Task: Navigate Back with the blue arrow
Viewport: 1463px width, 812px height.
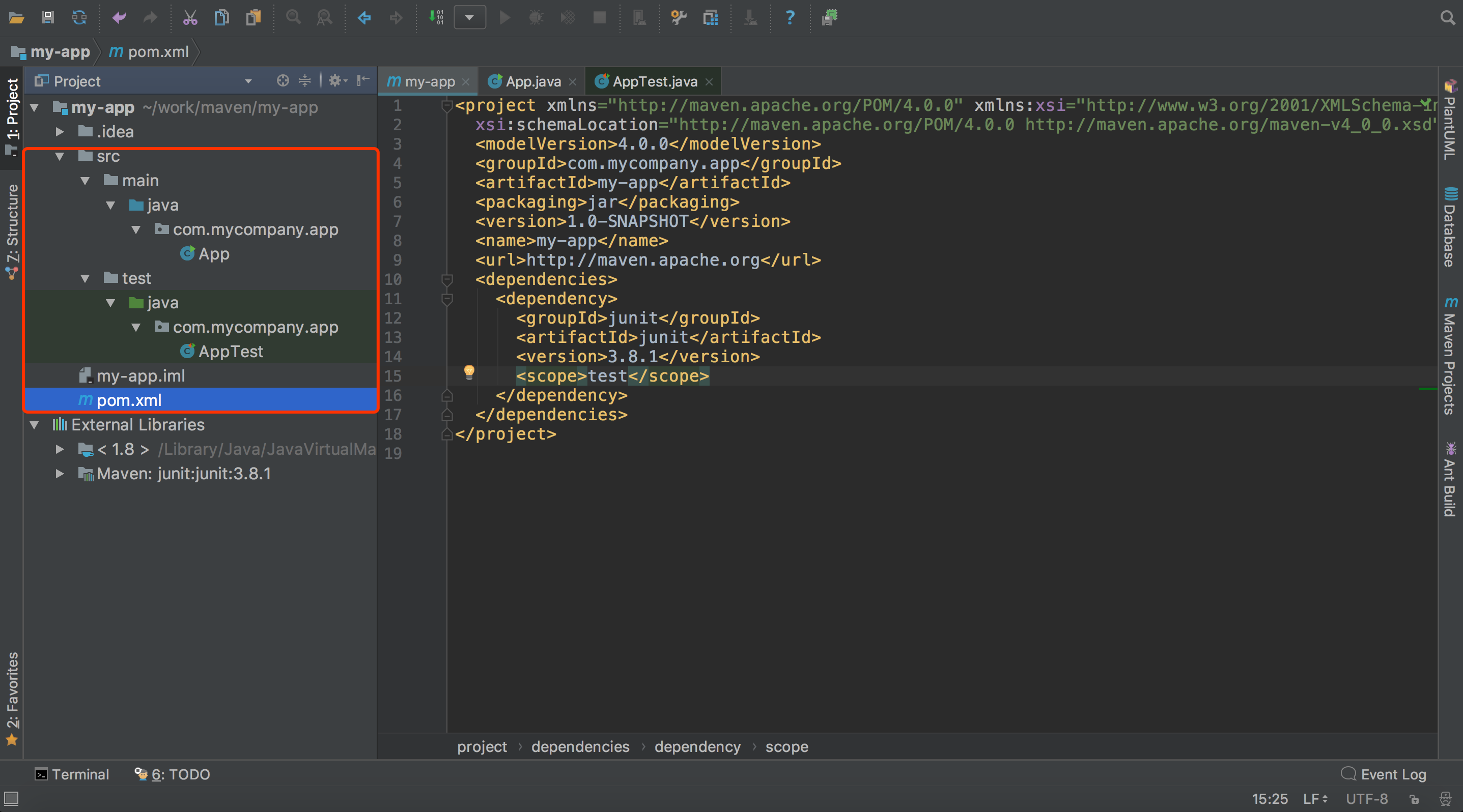Action: pos(364,18)
